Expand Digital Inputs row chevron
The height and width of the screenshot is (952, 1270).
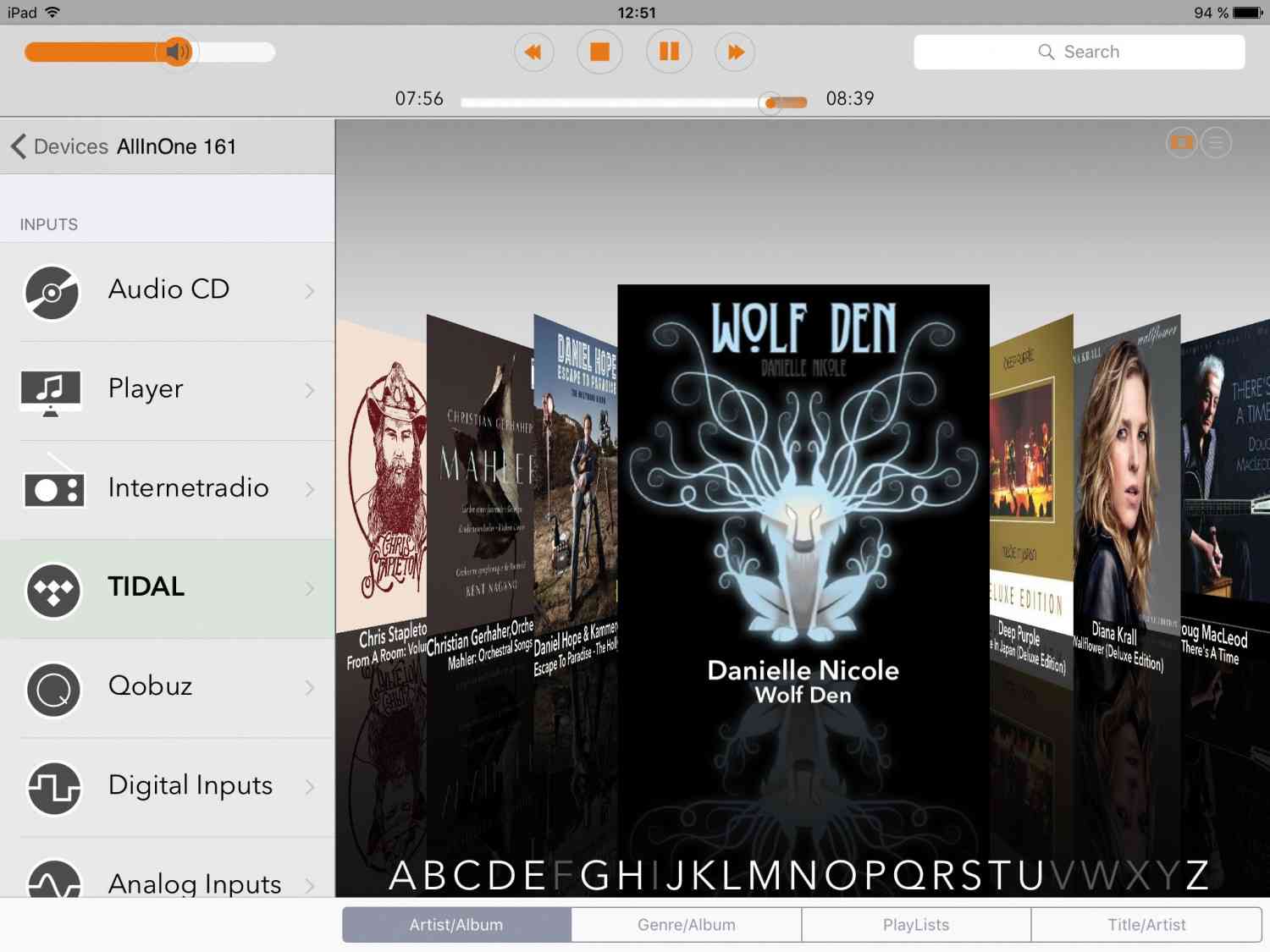pos(310,786)
